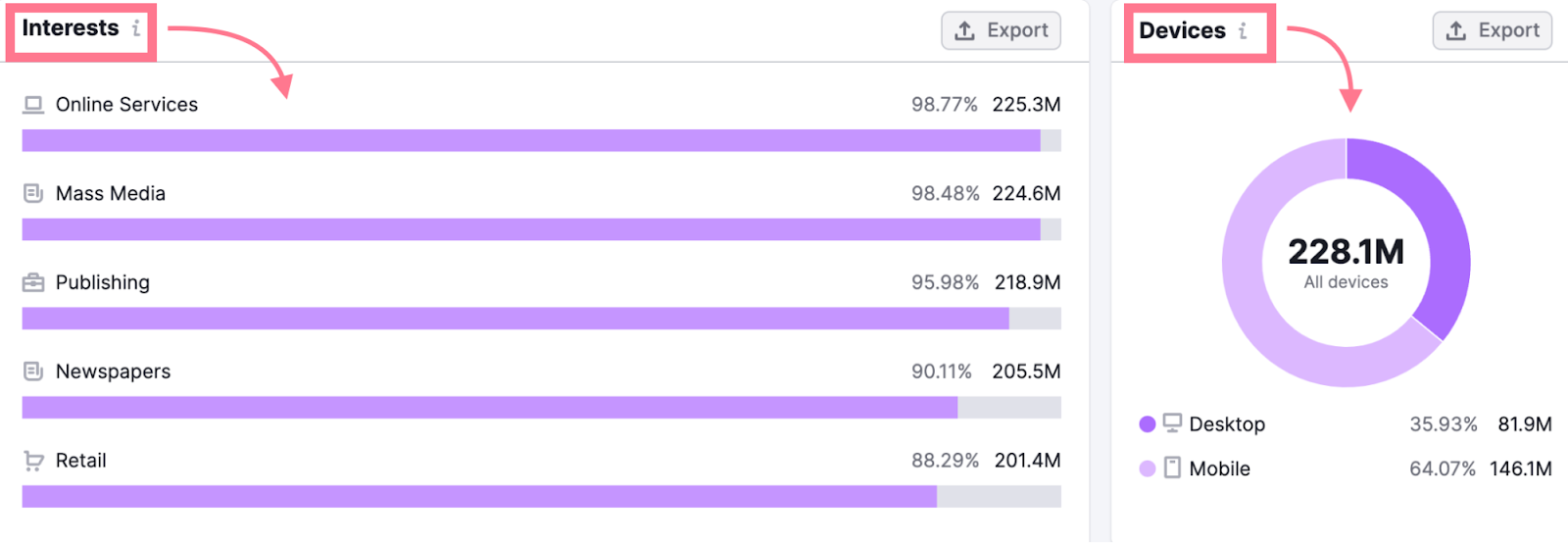Export the Interests data
Image resolution: width=1568 pixels, height=543 pixels.
pyautogui.click(x=1001, y=30)
